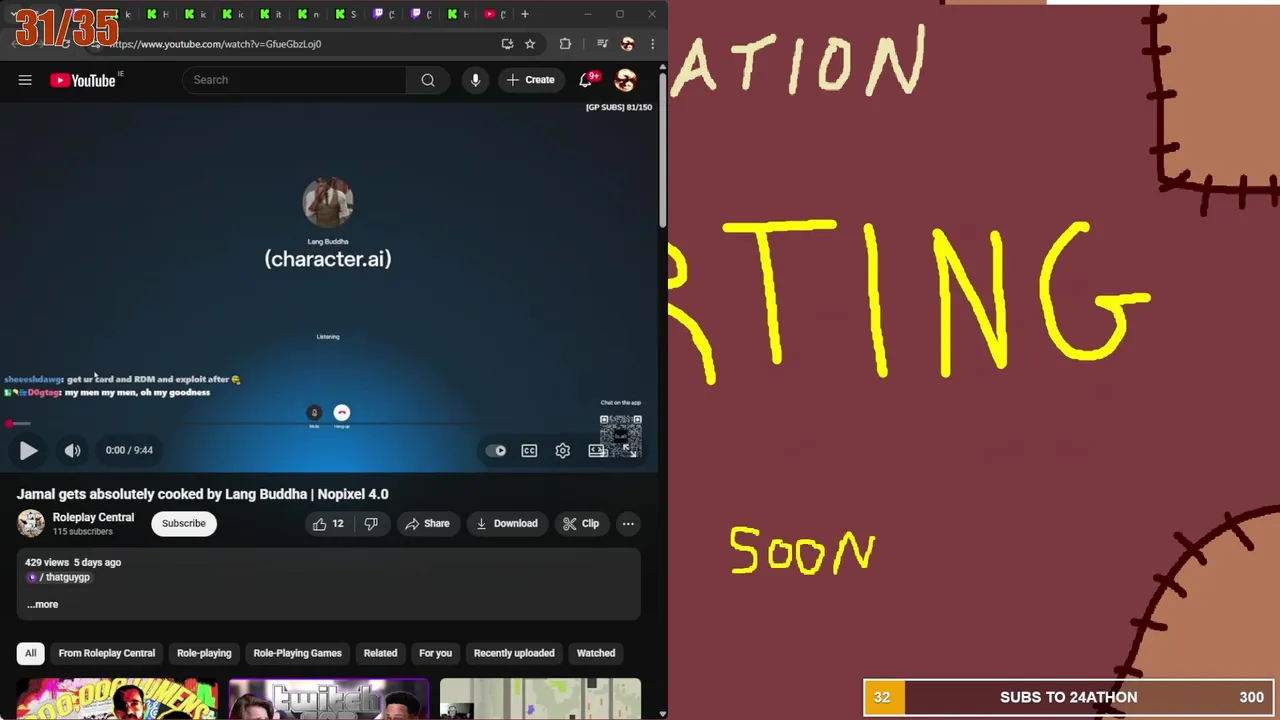The width and height of the screenshot is (1280, 720).
Task: Click the 429 views 5 days ago text
Action: [x=73, y=563]
